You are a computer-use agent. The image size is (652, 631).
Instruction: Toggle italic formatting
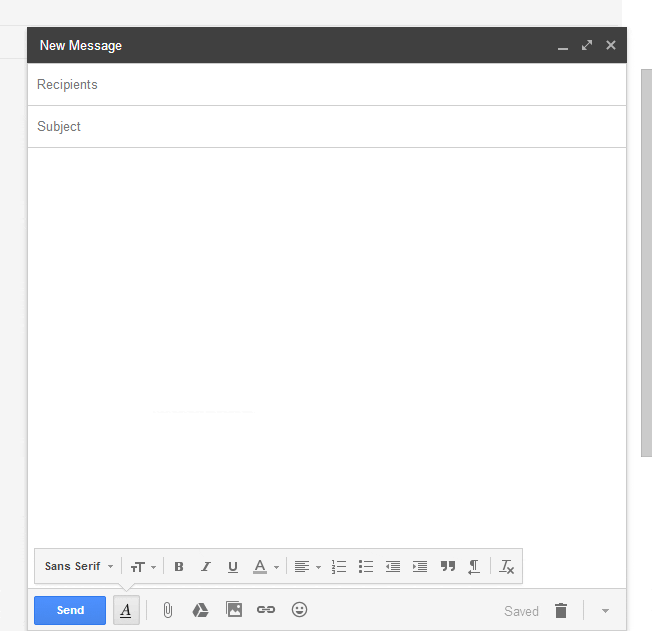206,567
